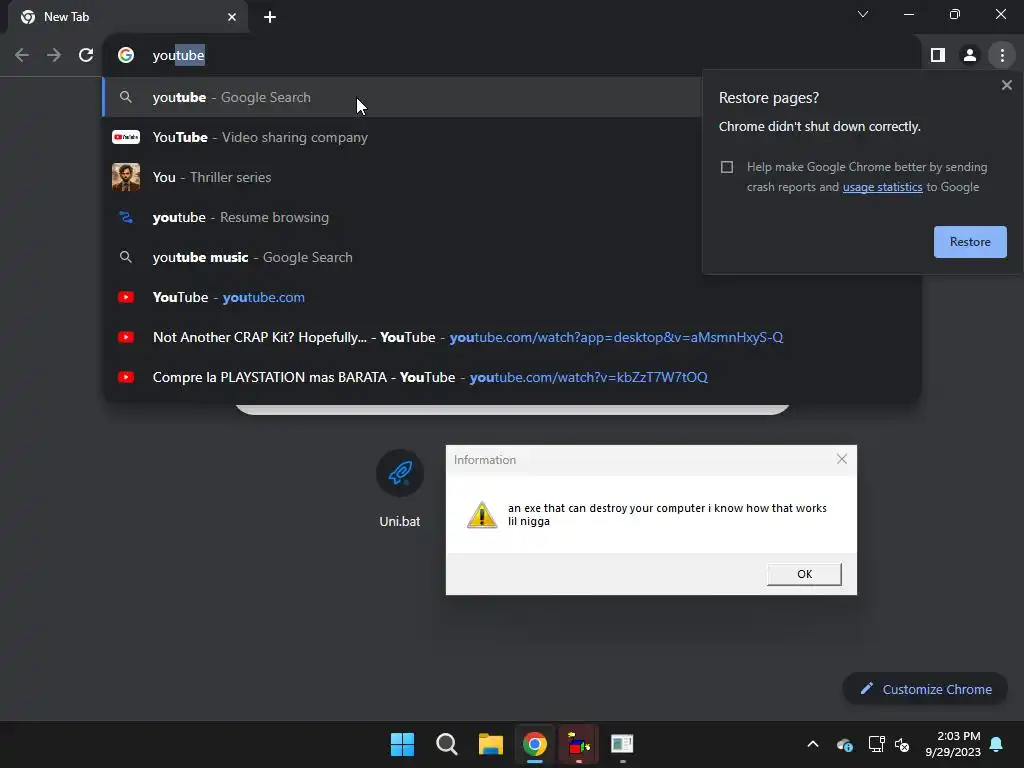The height and width of the screenshot is (768, 1024).
Task: Open the Windows Start menu
Action: pyautogui.click(x=402, y=744)
